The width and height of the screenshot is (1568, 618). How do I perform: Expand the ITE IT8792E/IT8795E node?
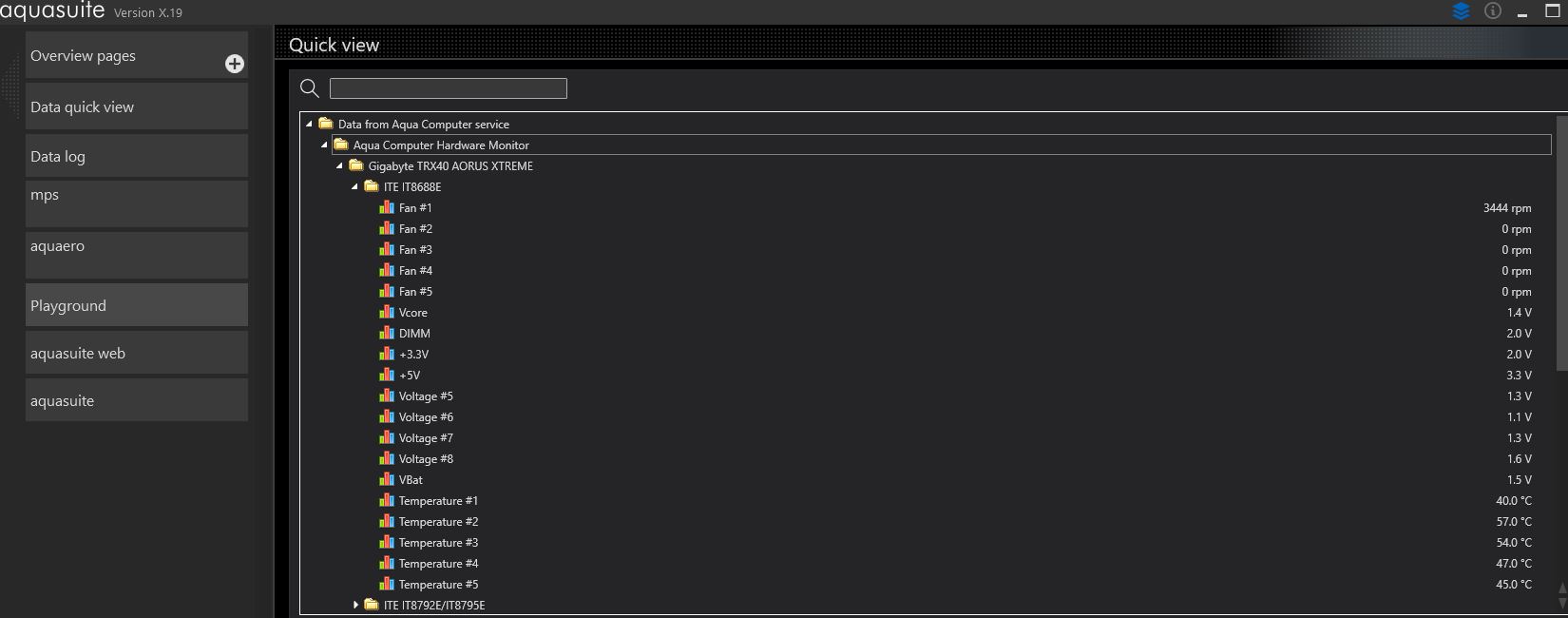tap(355, 605)
